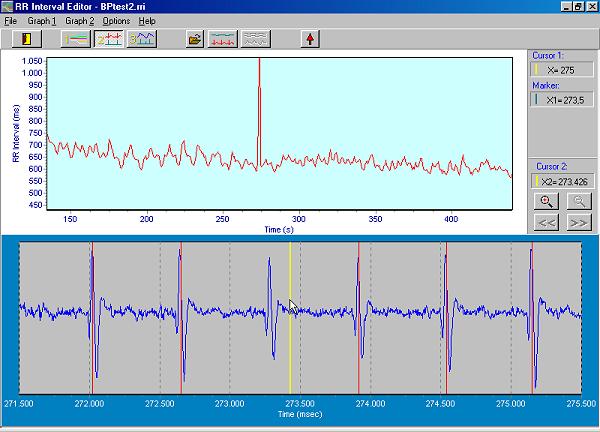Click the Cursor 1 X=275 value field
This screenshot has height=432, width=600.
click(x=561, y=71)
